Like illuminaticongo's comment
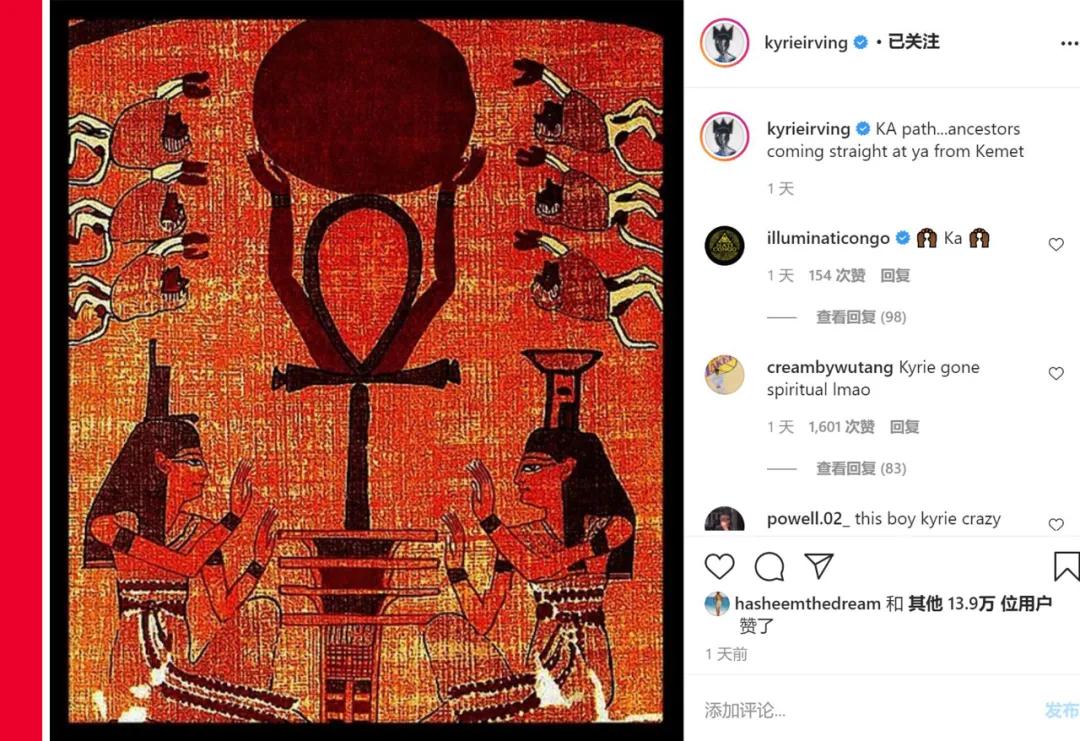Viewport: 1080px width, 741px height. pyautogui.click(x=1056, y=244)
